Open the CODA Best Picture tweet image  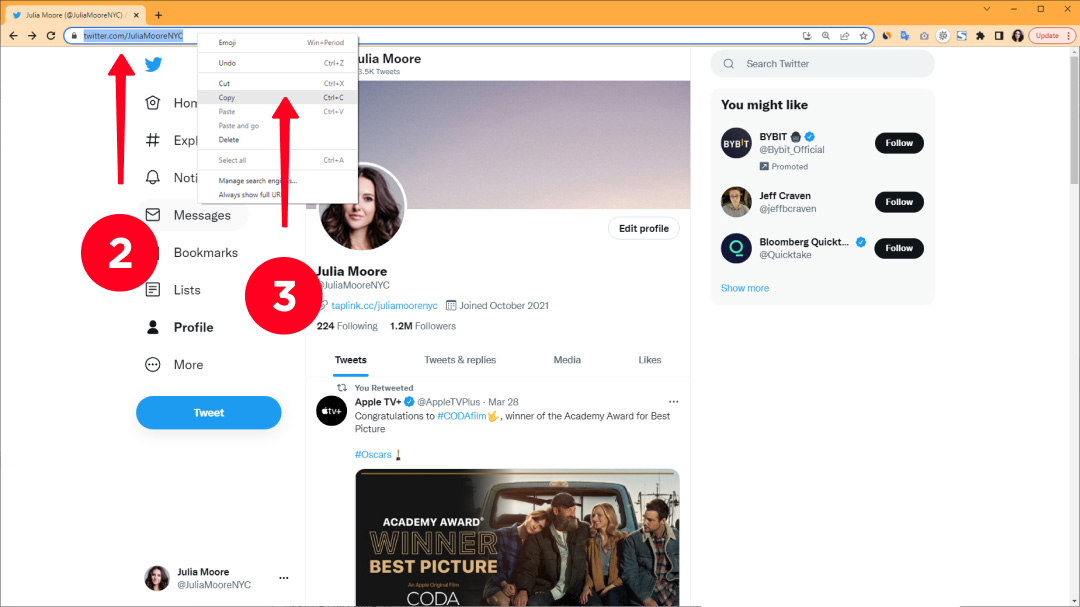pyautogui.click(x=517, y=537)
